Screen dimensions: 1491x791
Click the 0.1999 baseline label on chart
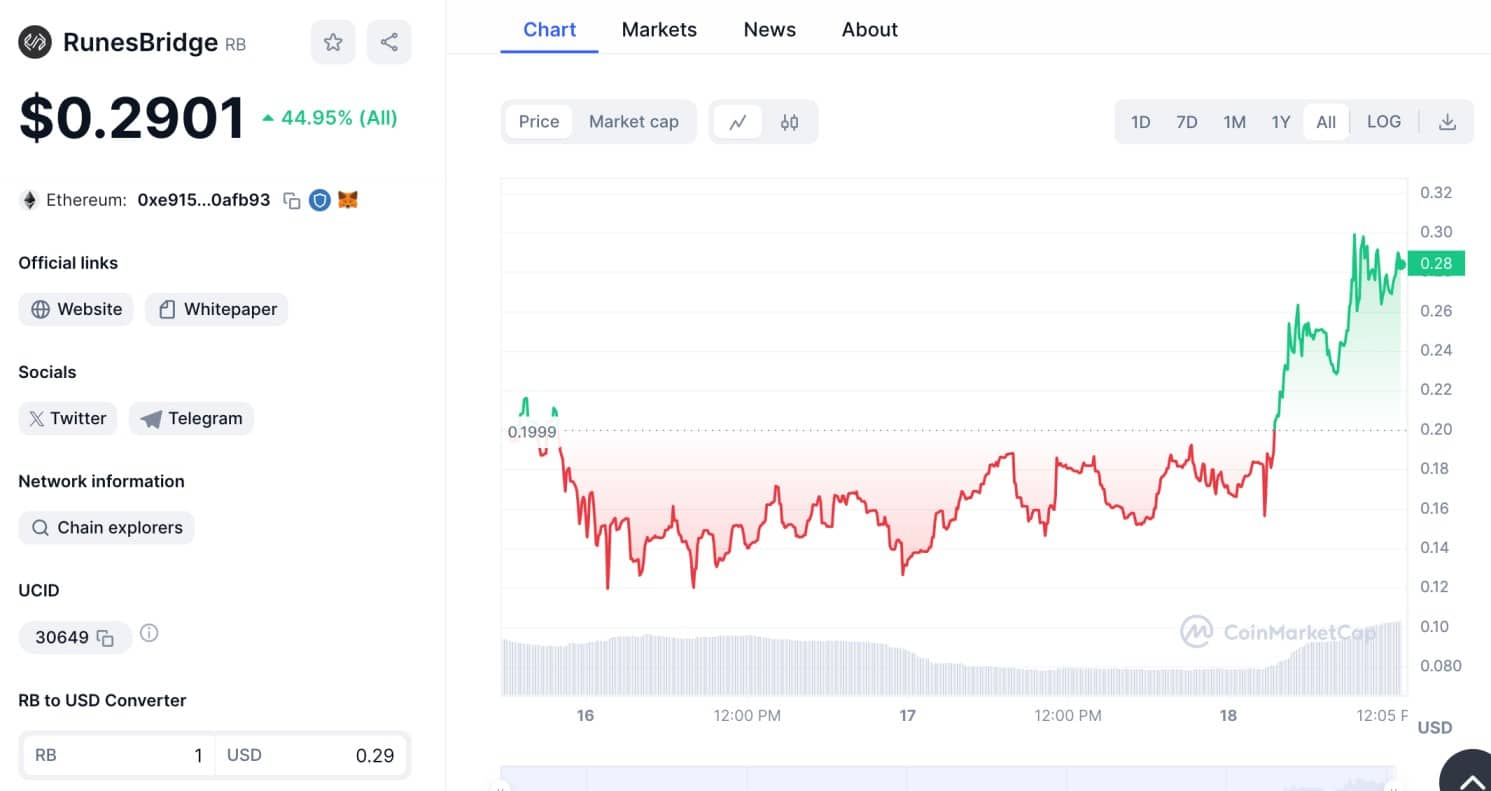coord(531,432)
